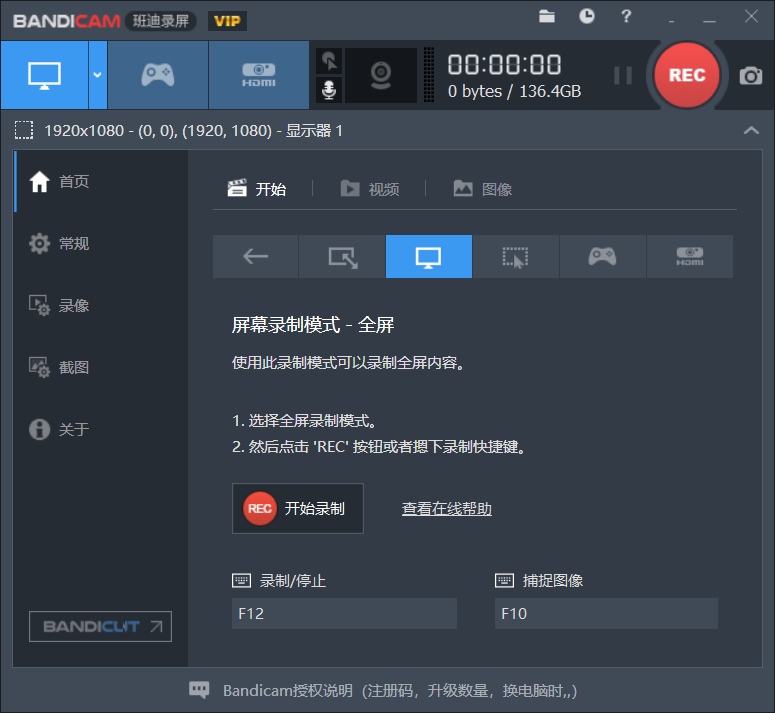Click 1920x1080 display info text
The height and width of the screenshot is (713, 775).
(x=193, y=130)
